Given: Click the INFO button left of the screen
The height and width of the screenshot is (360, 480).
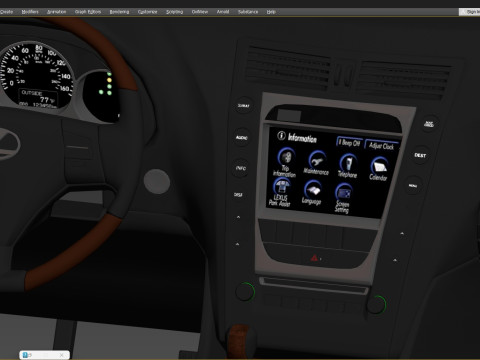Looking at the screenshot, I should (x=241, y=168).
